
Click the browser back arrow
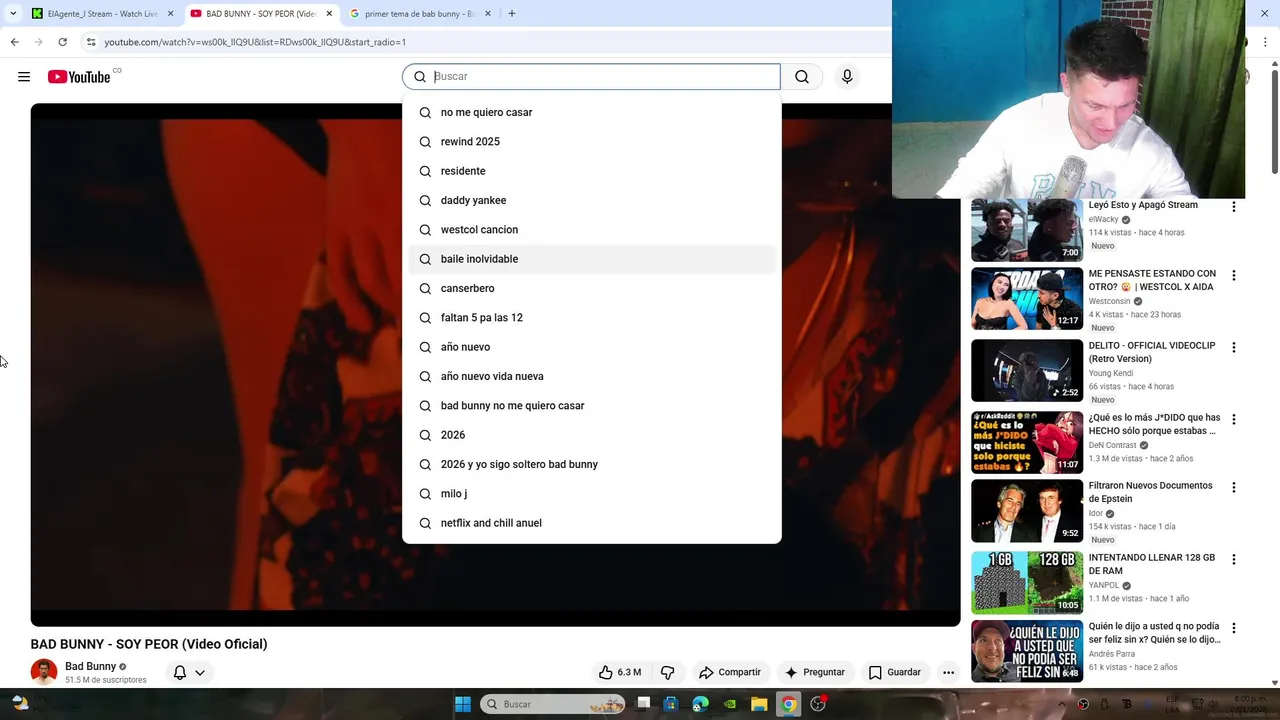point(14,42)
